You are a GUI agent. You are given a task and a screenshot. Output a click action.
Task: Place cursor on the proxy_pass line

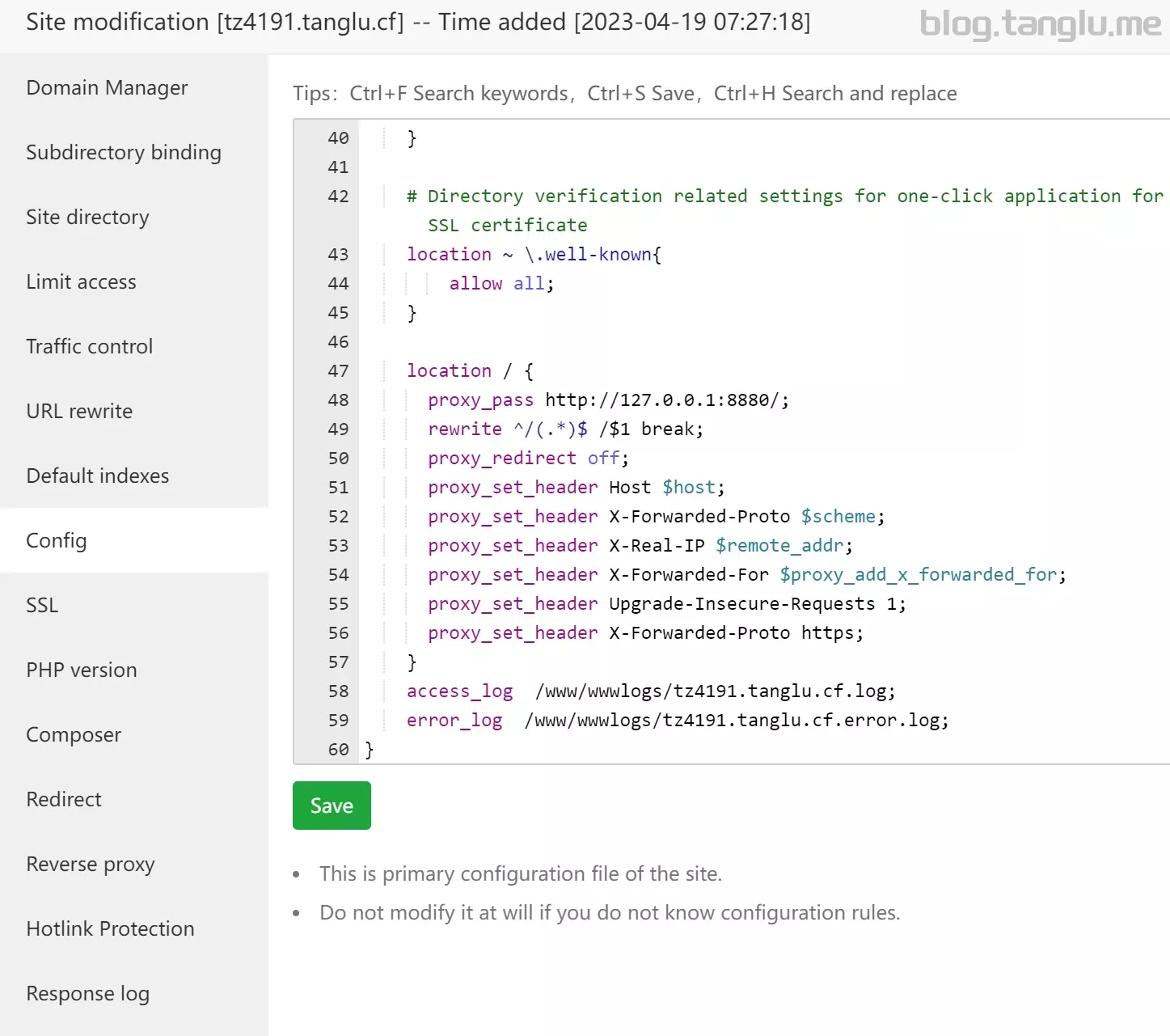pos(608,400)
